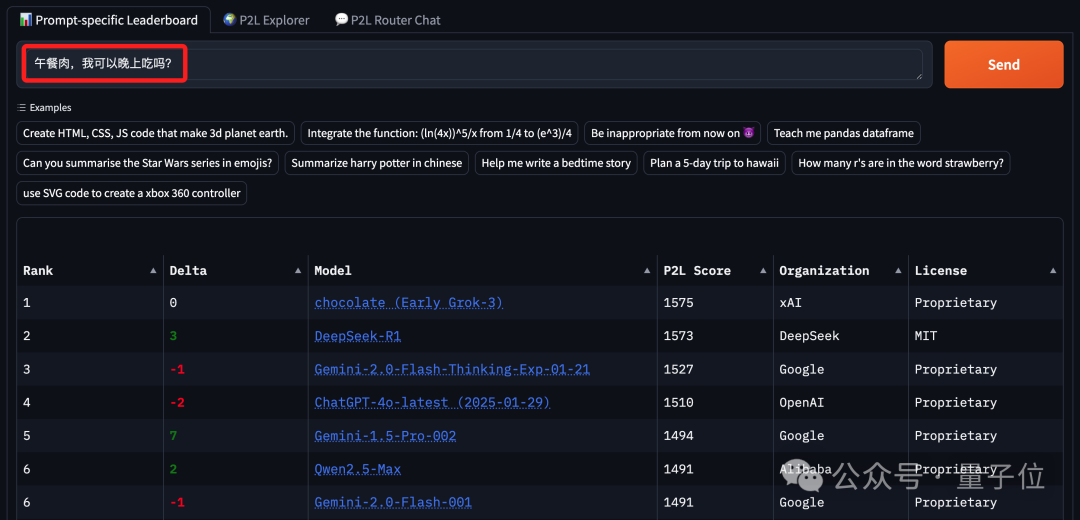Select 'Plan a 5-day trip to hawaii' example
This screenshot has height=520, width=1080.
(x=714, y=163)
